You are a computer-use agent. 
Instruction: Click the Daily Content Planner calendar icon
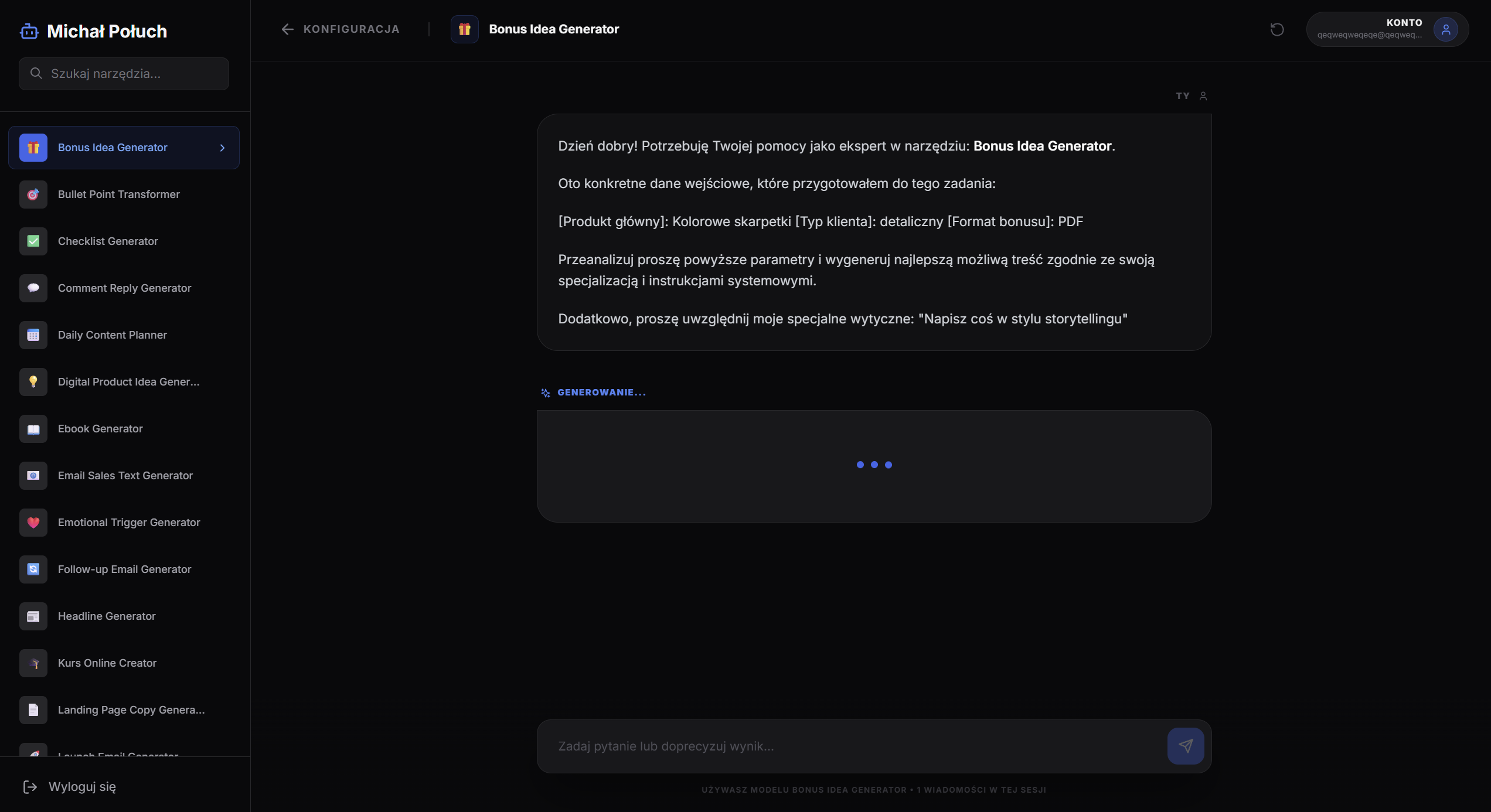click(x=33, y=335)
